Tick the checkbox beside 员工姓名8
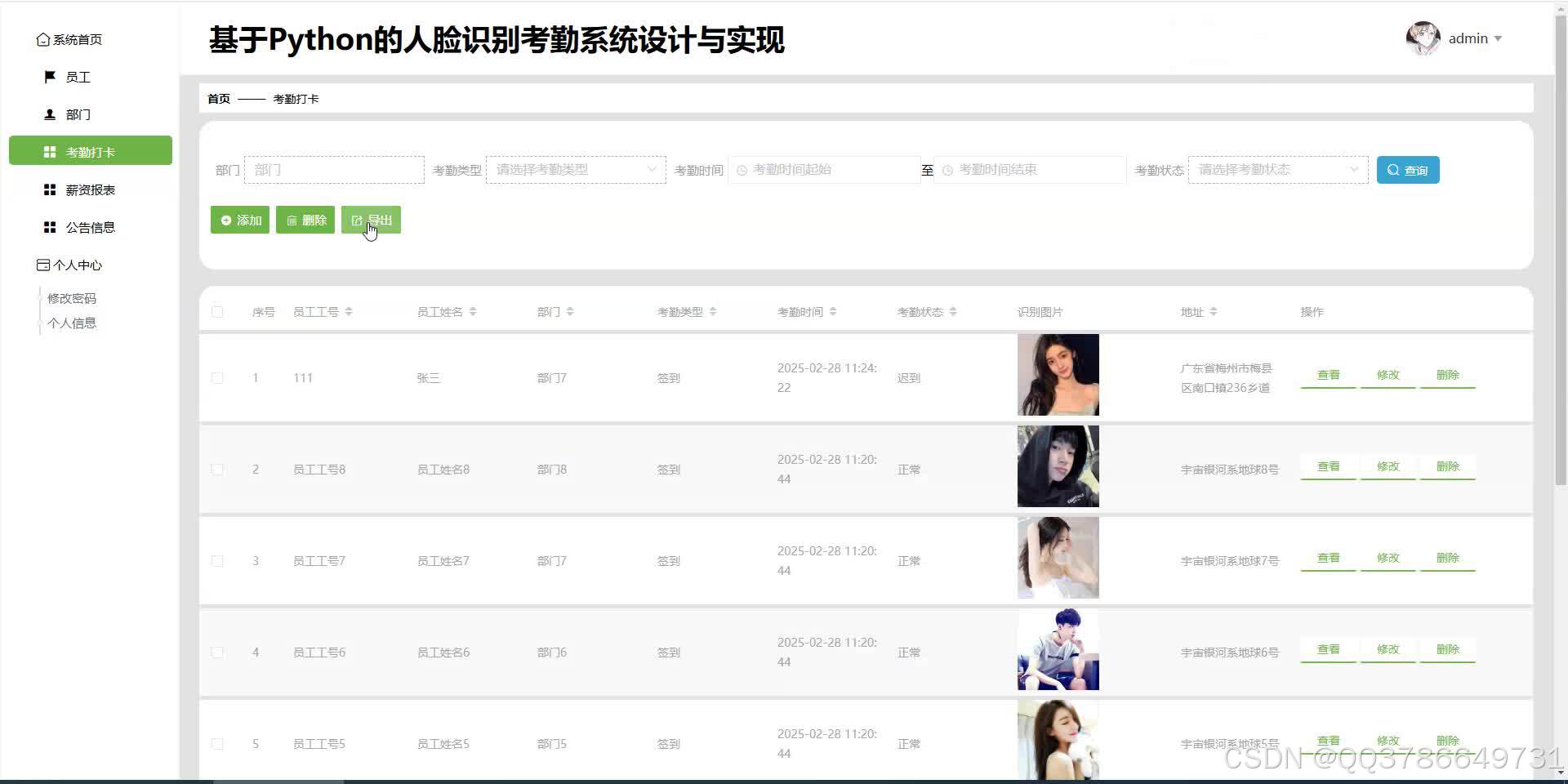1568x784 pixels. (x=217, y=470)
